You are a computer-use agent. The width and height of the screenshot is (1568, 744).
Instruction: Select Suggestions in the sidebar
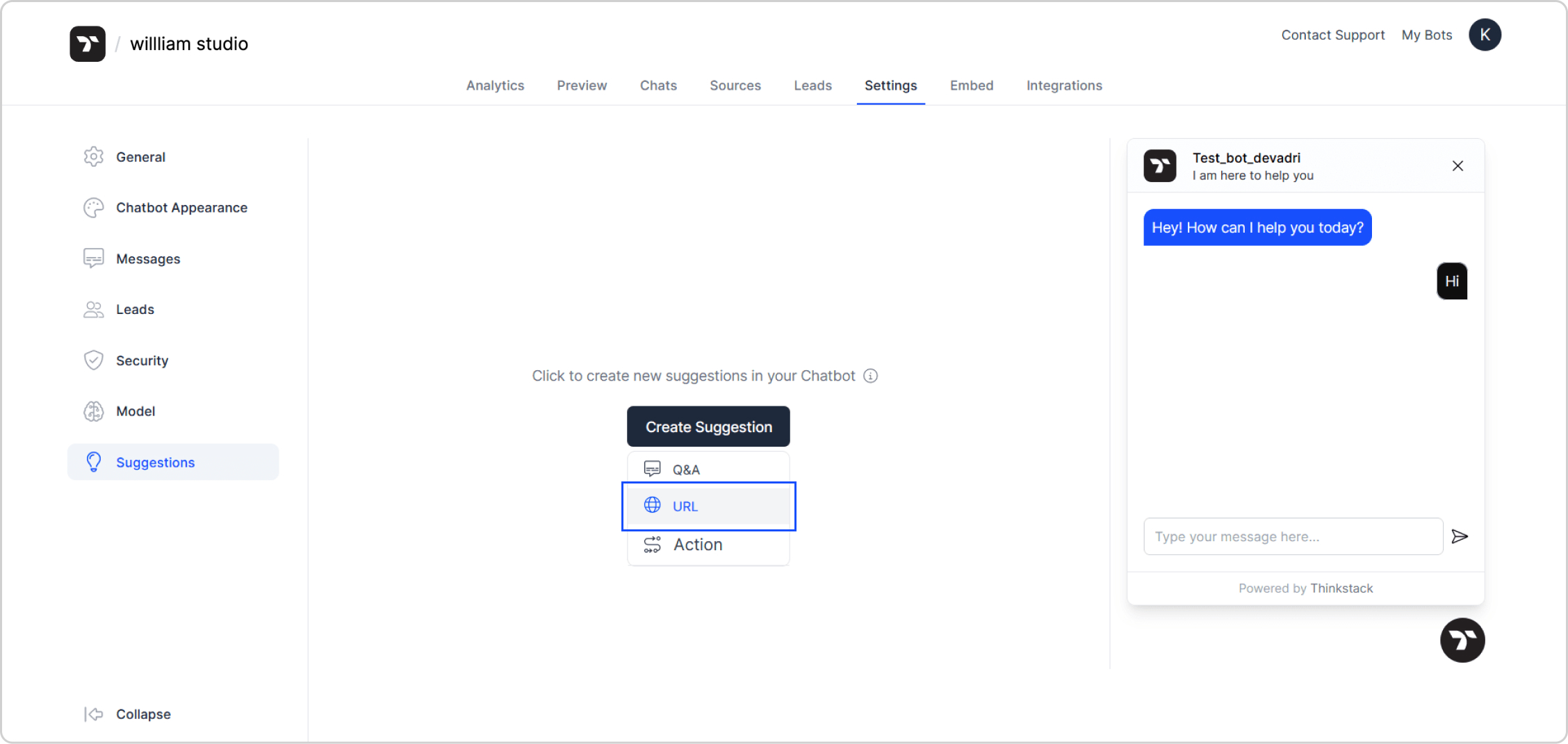[173, 462]
